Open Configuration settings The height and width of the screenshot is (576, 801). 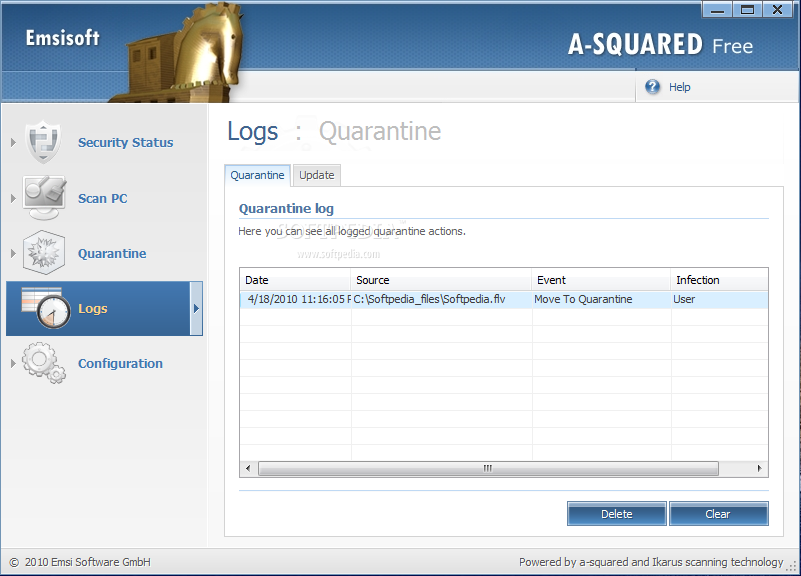[120, 364]
